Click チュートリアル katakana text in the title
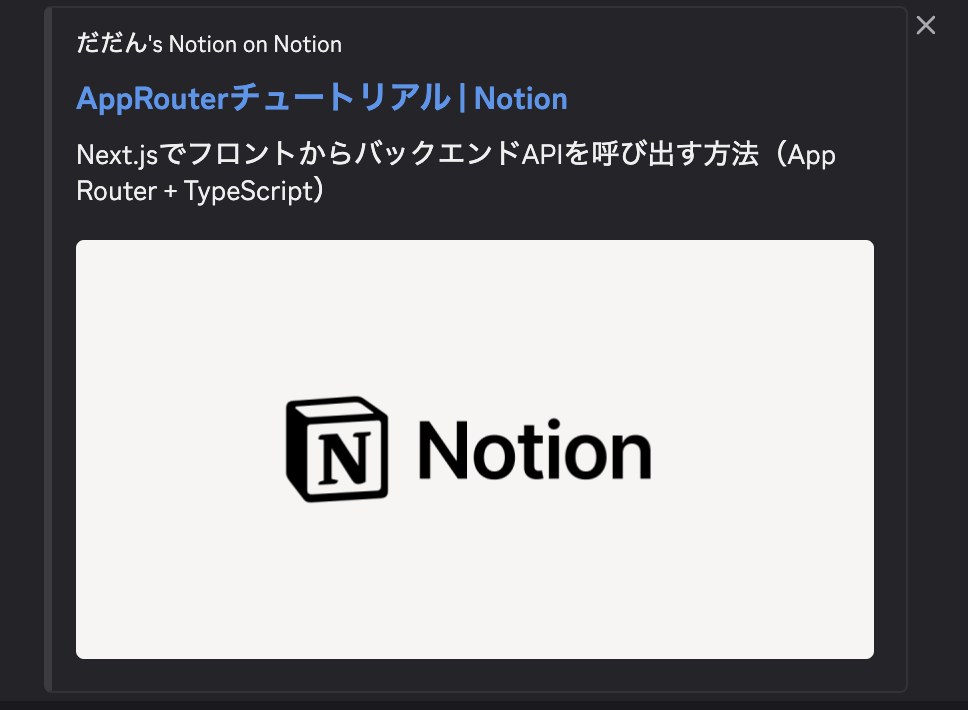 340,98
